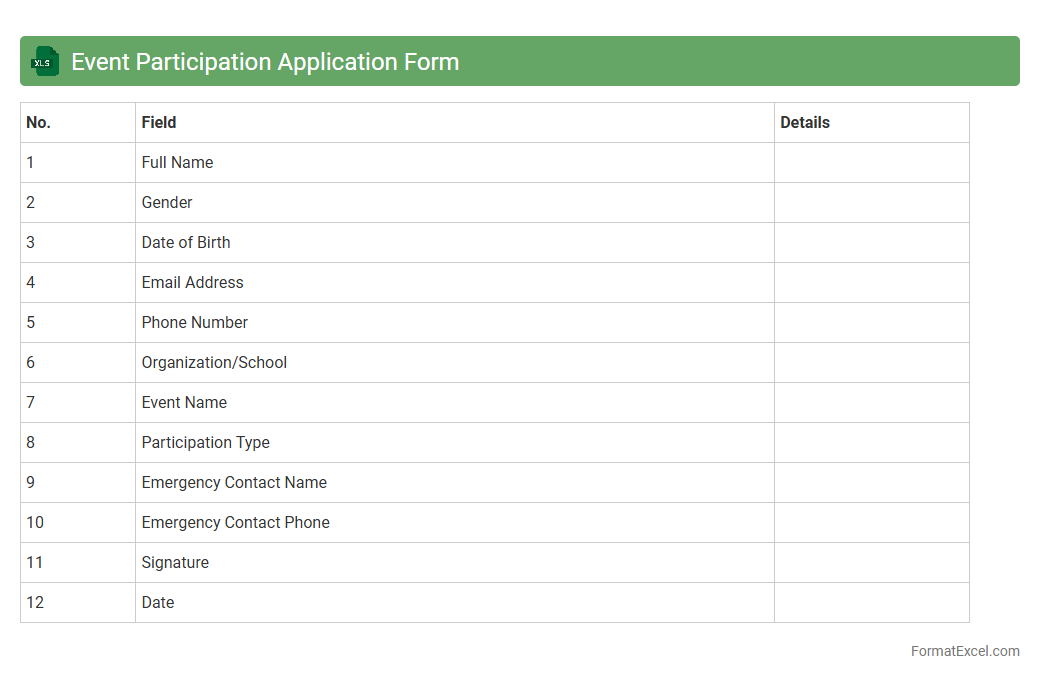Select the Details cell for Emergency Contact Phone

[x=871, y=522]
